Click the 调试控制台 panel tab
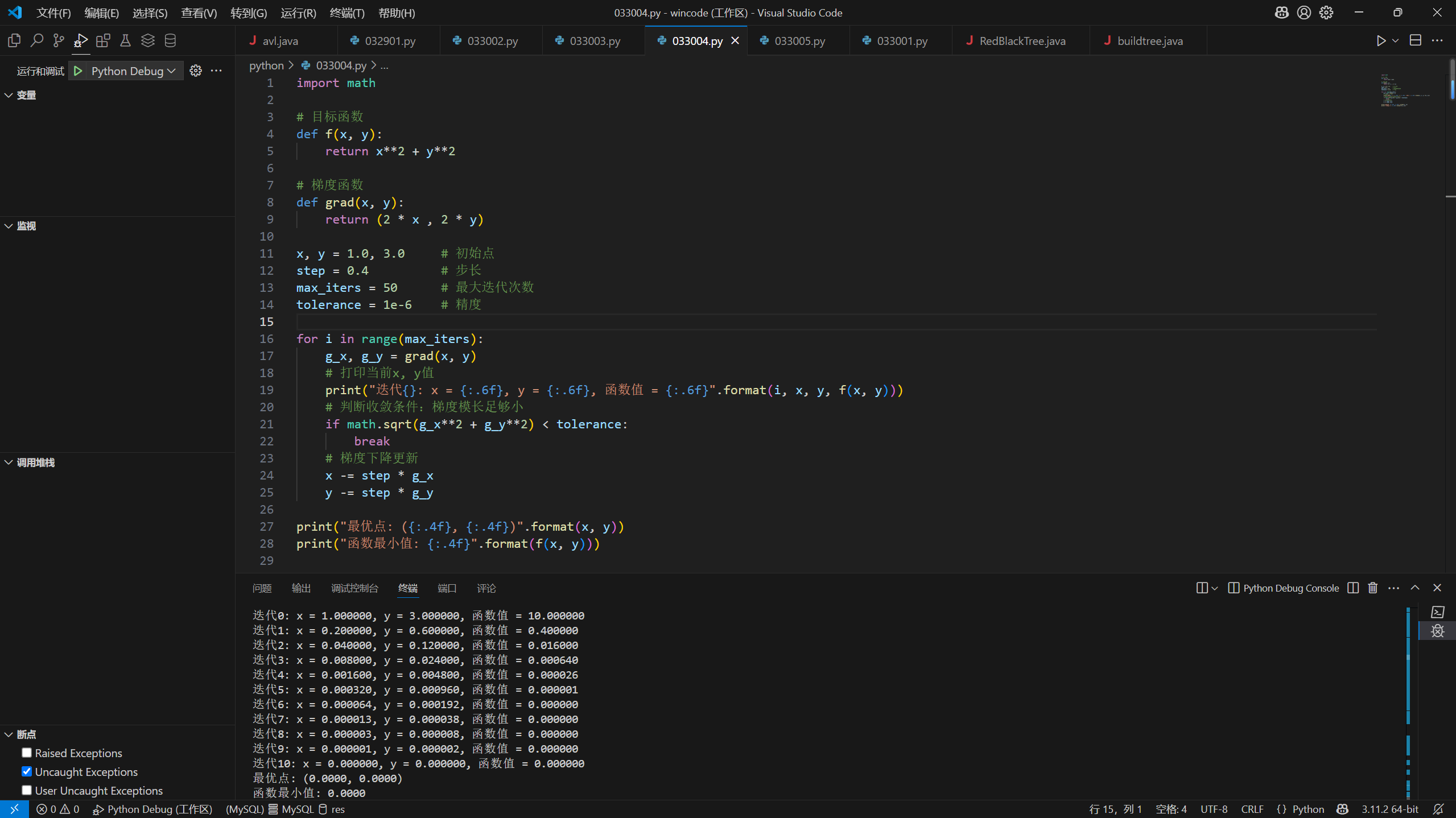1456x818 pixels. click(x=354, y=588)
